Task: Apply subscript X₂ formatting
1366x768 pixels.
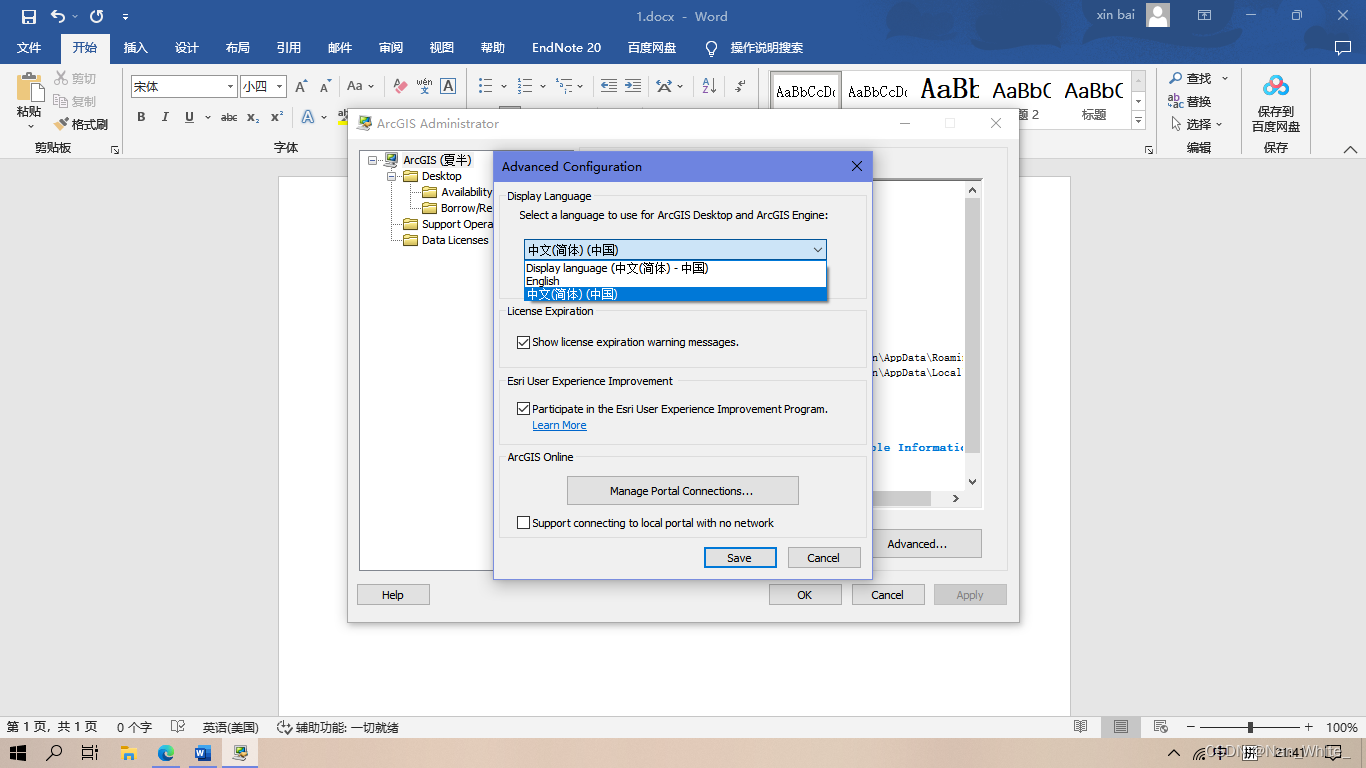Action: 253,117
